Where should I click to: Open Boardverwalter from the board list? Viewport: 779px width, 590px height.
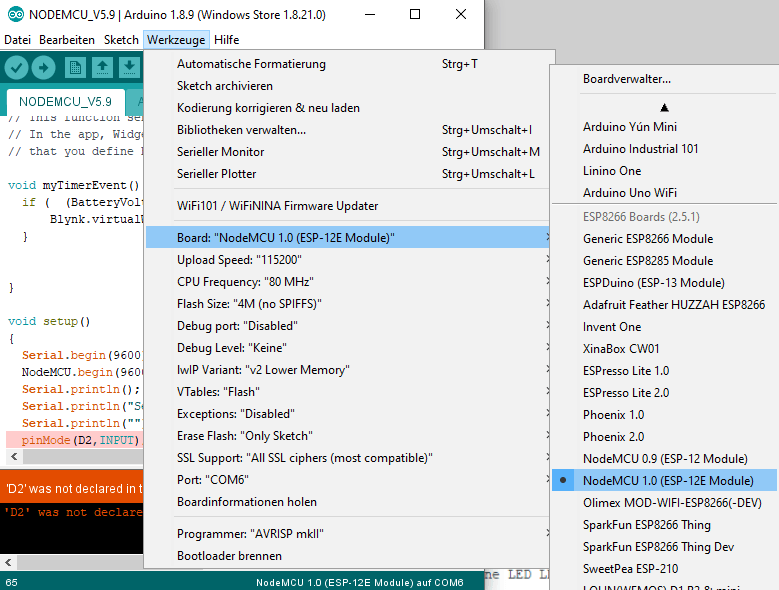(x=627, y=78)
